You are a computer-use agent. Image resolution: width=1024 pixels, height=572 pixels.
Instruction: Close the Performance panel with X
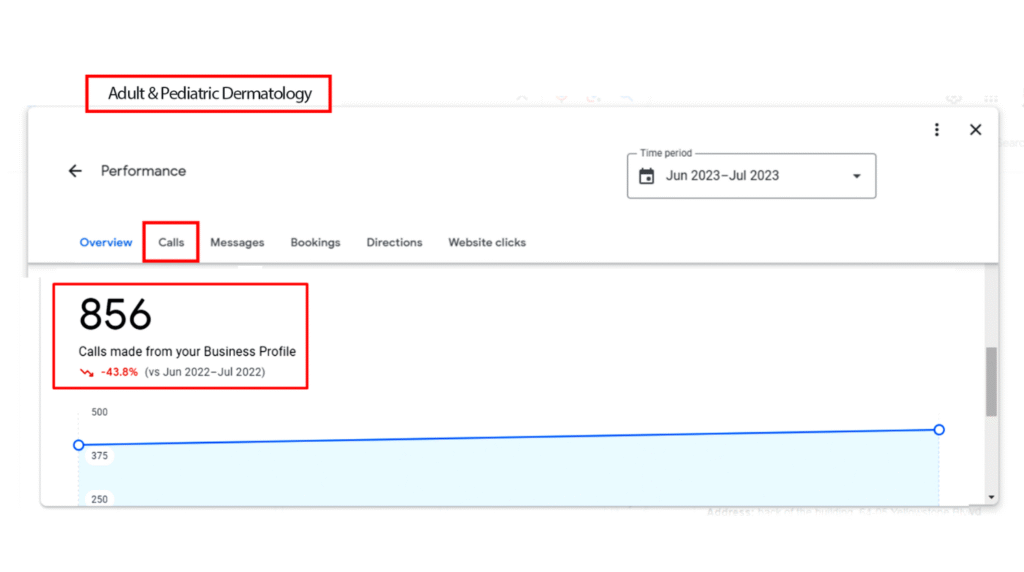click(x=976, y=130)
